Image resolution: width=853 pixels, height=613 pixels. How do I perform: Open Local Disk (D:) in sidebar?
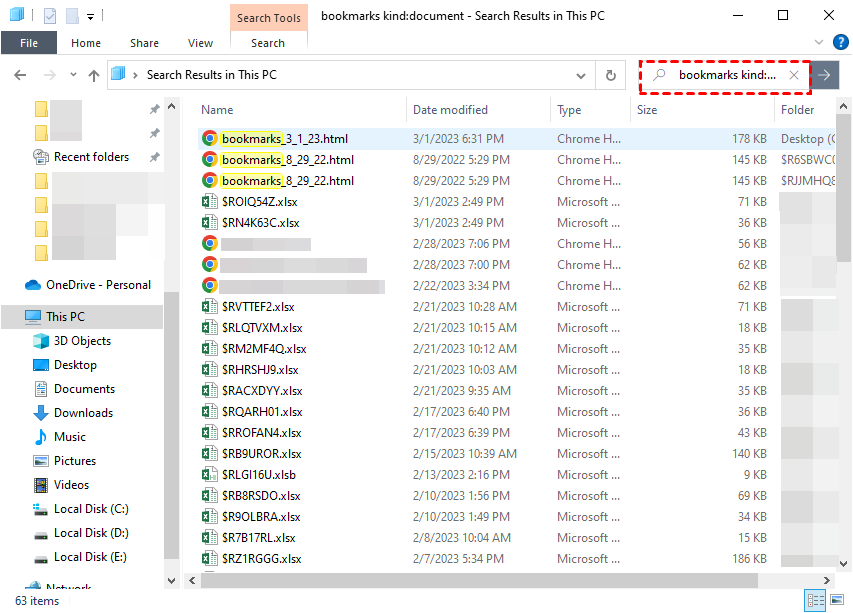point(91,533)
